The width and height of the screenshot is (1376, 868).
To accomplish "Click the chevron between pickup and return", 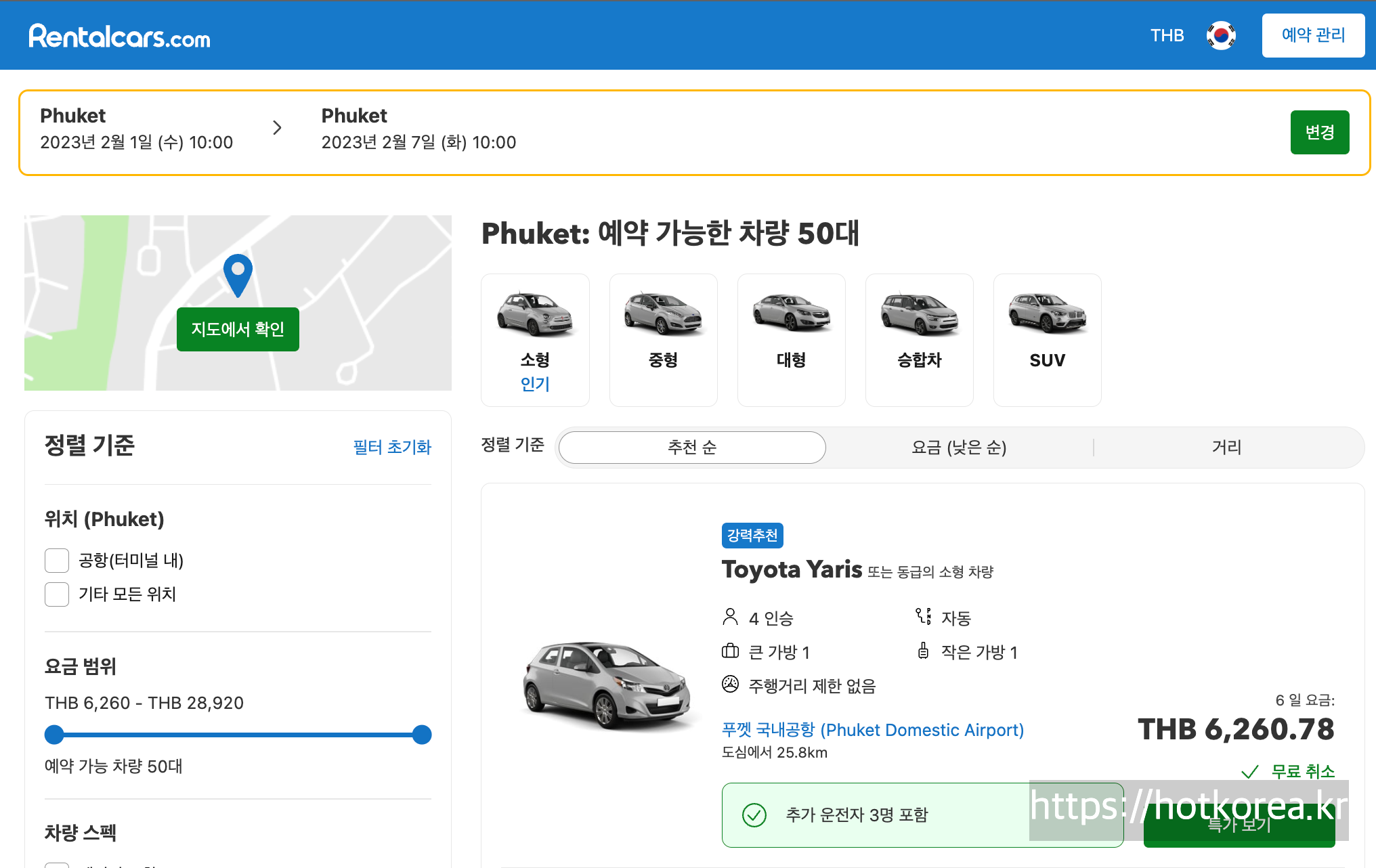I will (x=277, y=128).
